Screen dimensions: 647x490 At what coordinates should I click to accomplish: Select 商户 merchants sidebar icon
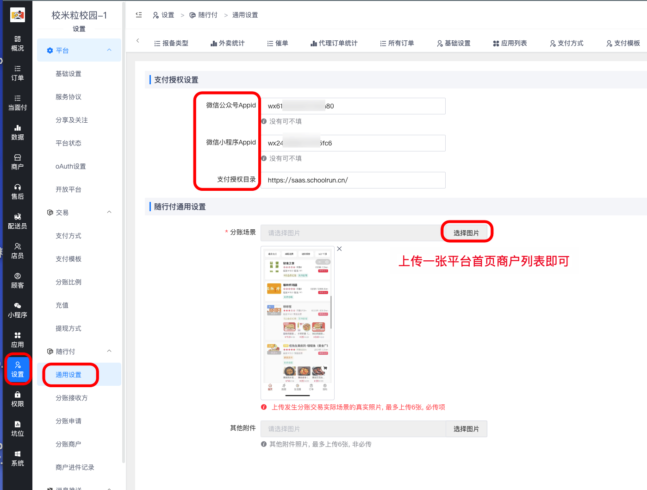[x=17, y=161]
